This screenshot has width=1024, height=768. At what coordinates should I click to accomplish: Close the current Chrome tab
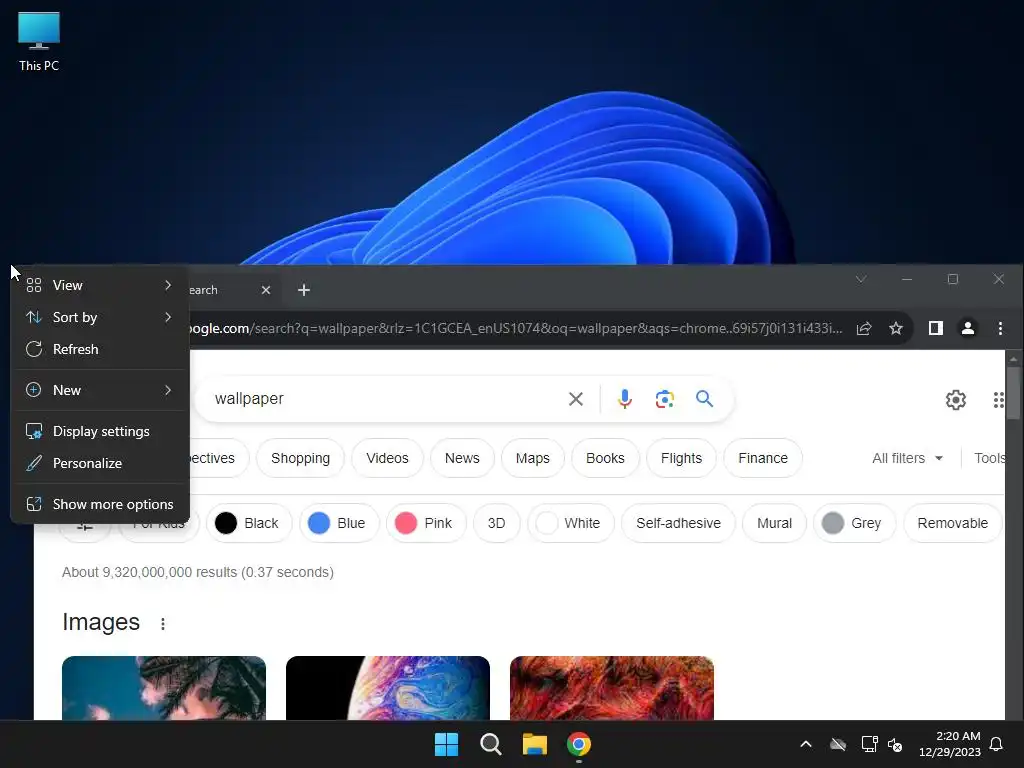(266, 290)
